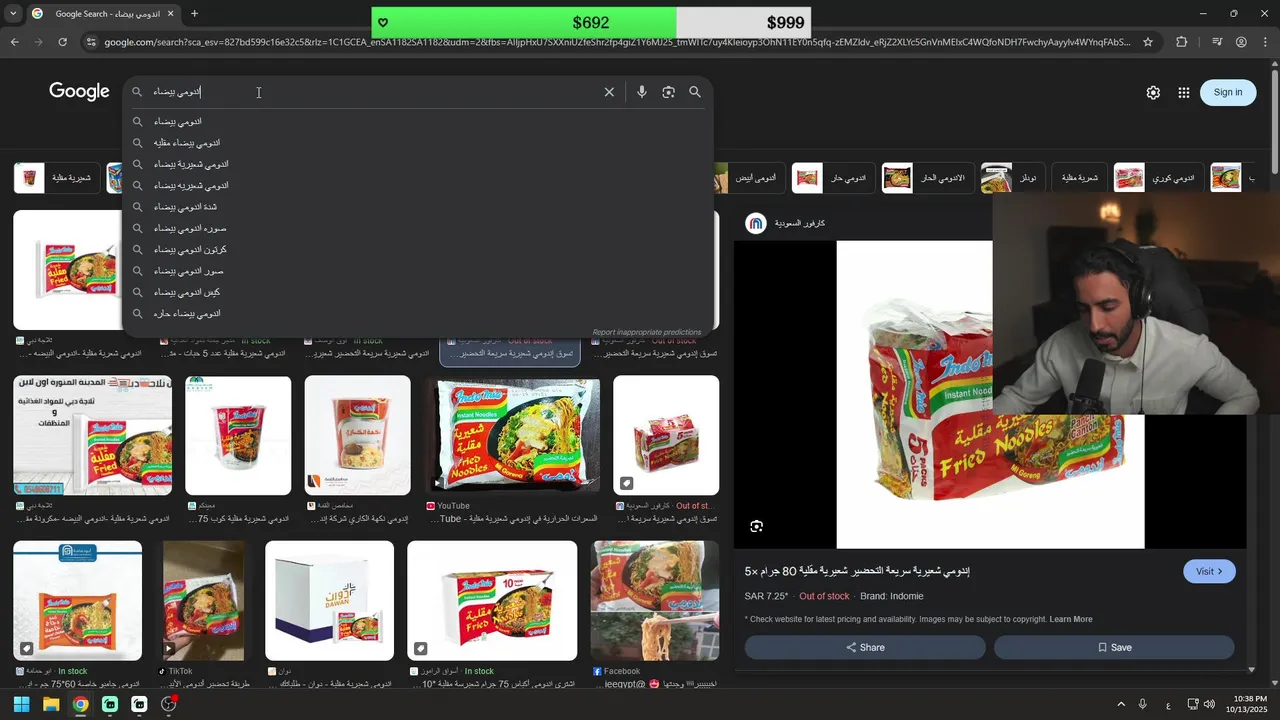Open a new tab with the plus button
1280x720 pixels.
click(194, 14)
